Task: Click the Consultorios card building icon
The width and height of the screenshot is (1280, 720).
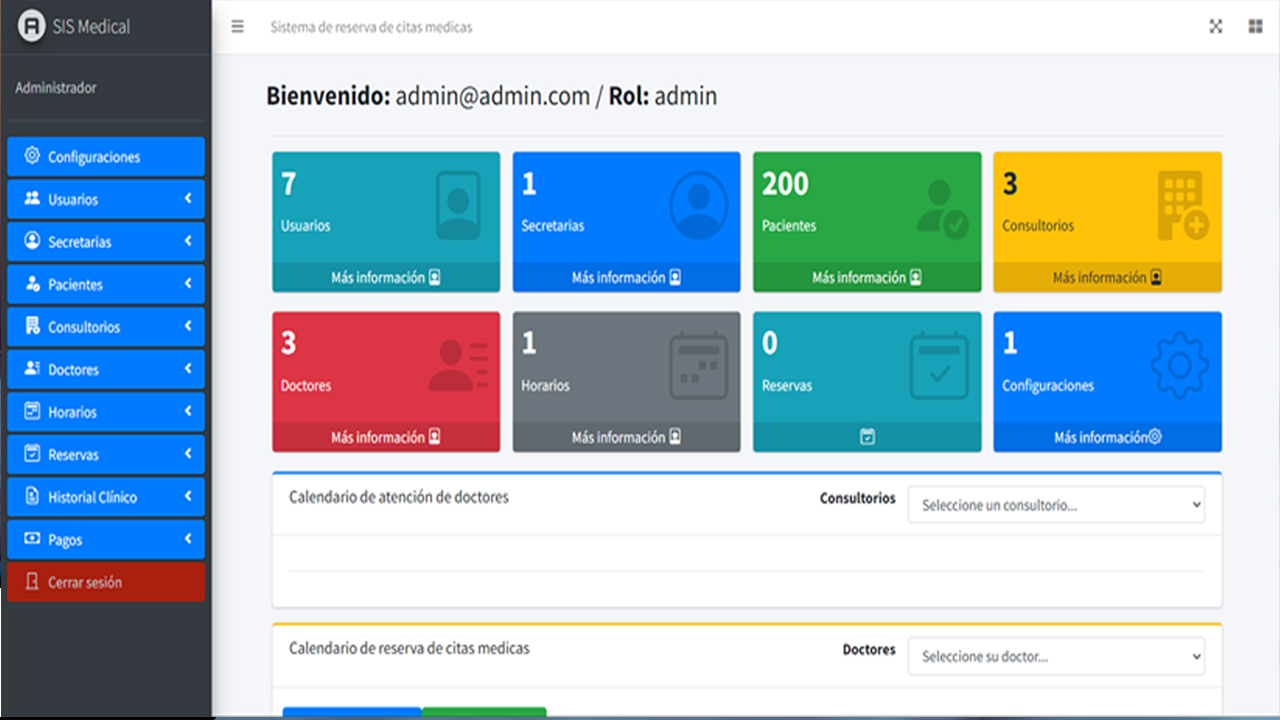Action: click(x=1182, y=206)
